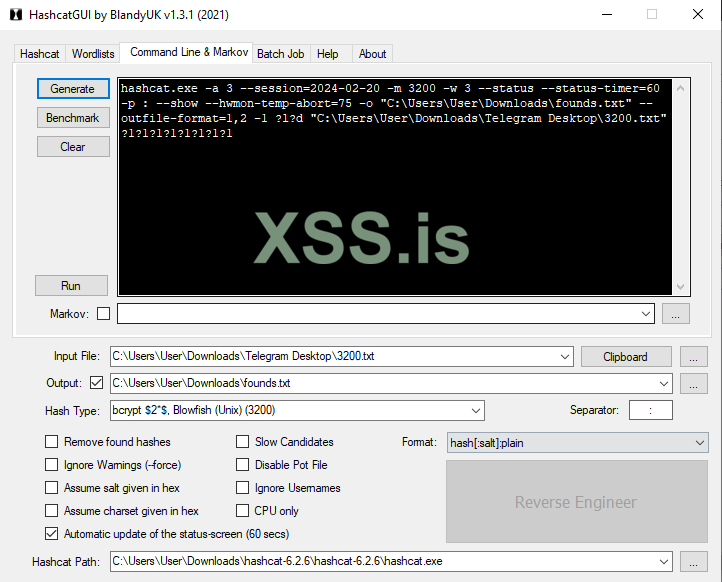
Task: Toggle the Output file checkbox
Action: [x=96, y=383]
